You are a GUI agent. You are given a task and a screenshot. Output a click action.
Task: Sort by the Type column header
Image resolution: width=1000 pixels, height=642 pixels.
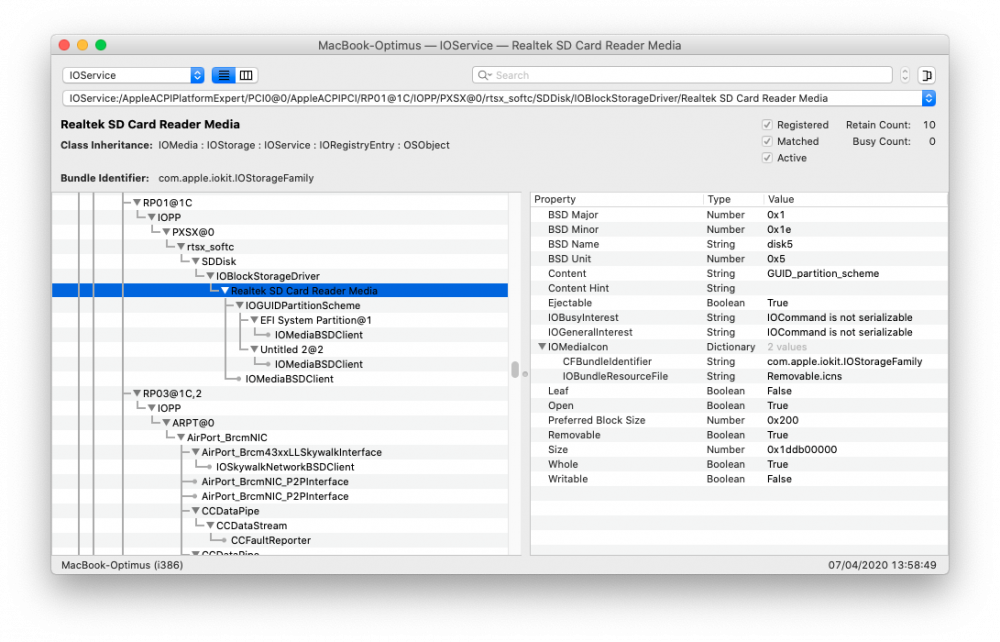(x=733, y=199)
